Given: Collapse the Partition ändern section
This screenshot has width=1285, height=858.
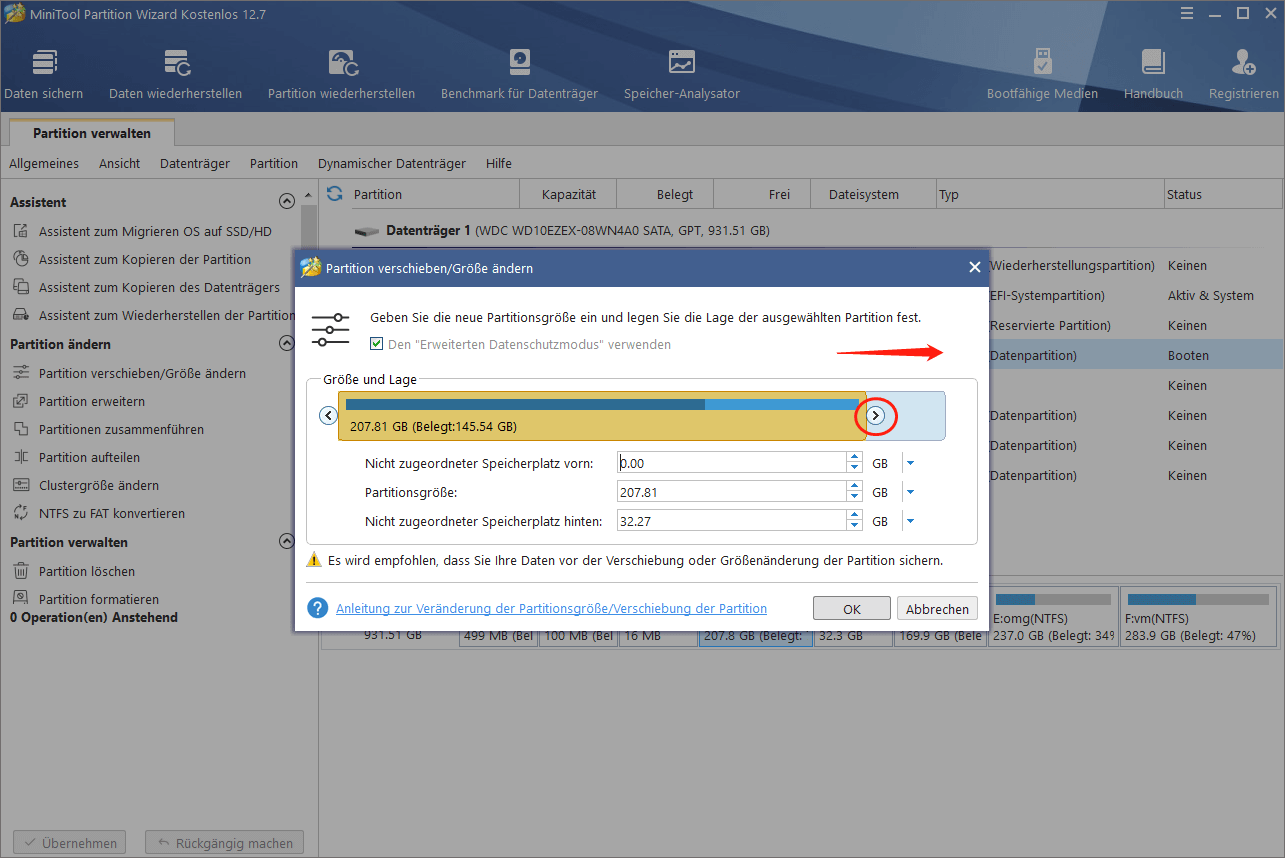Looking at the screenshot, I should [287, 342].
